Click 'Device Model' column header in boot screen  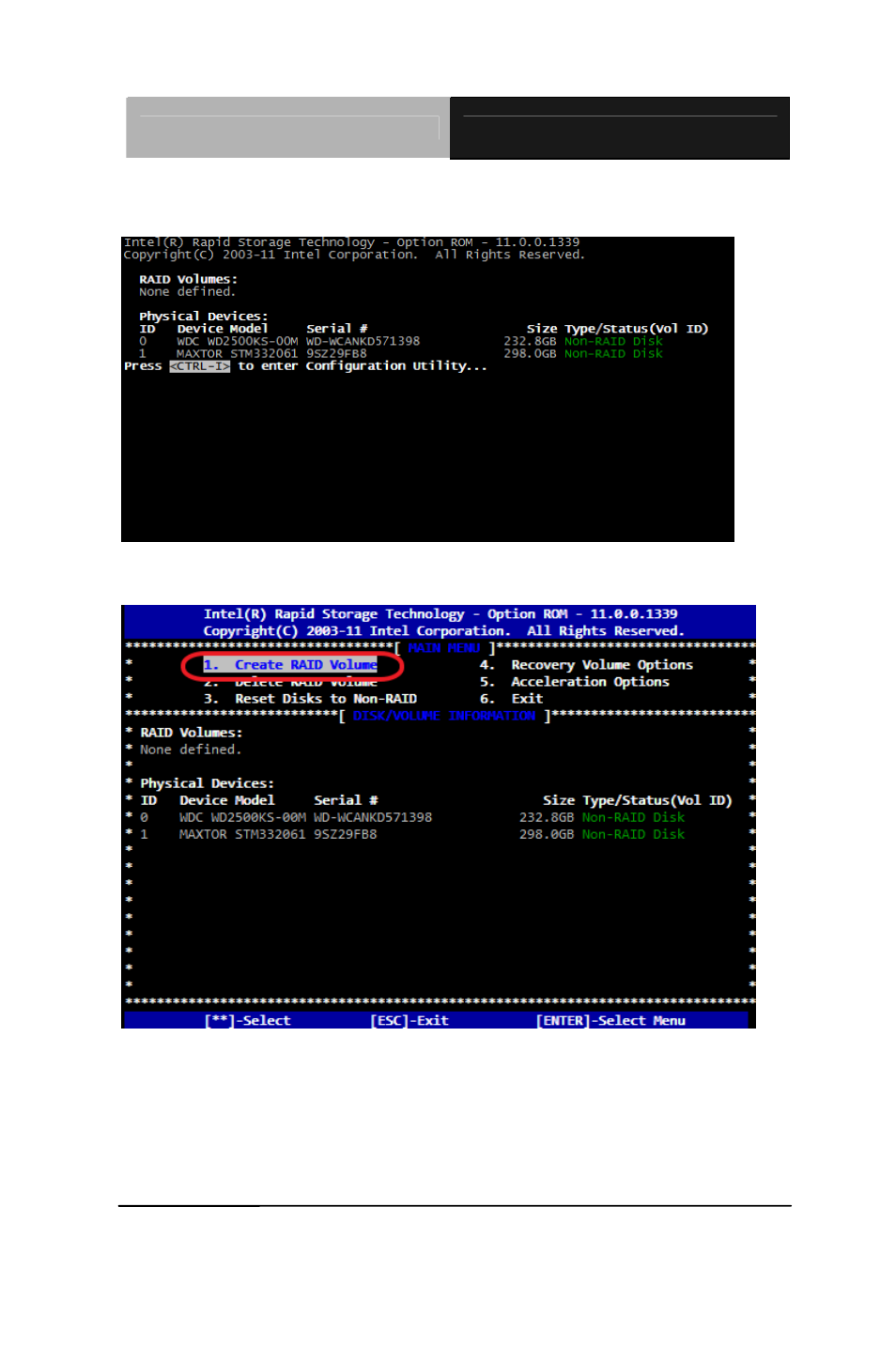222,329
